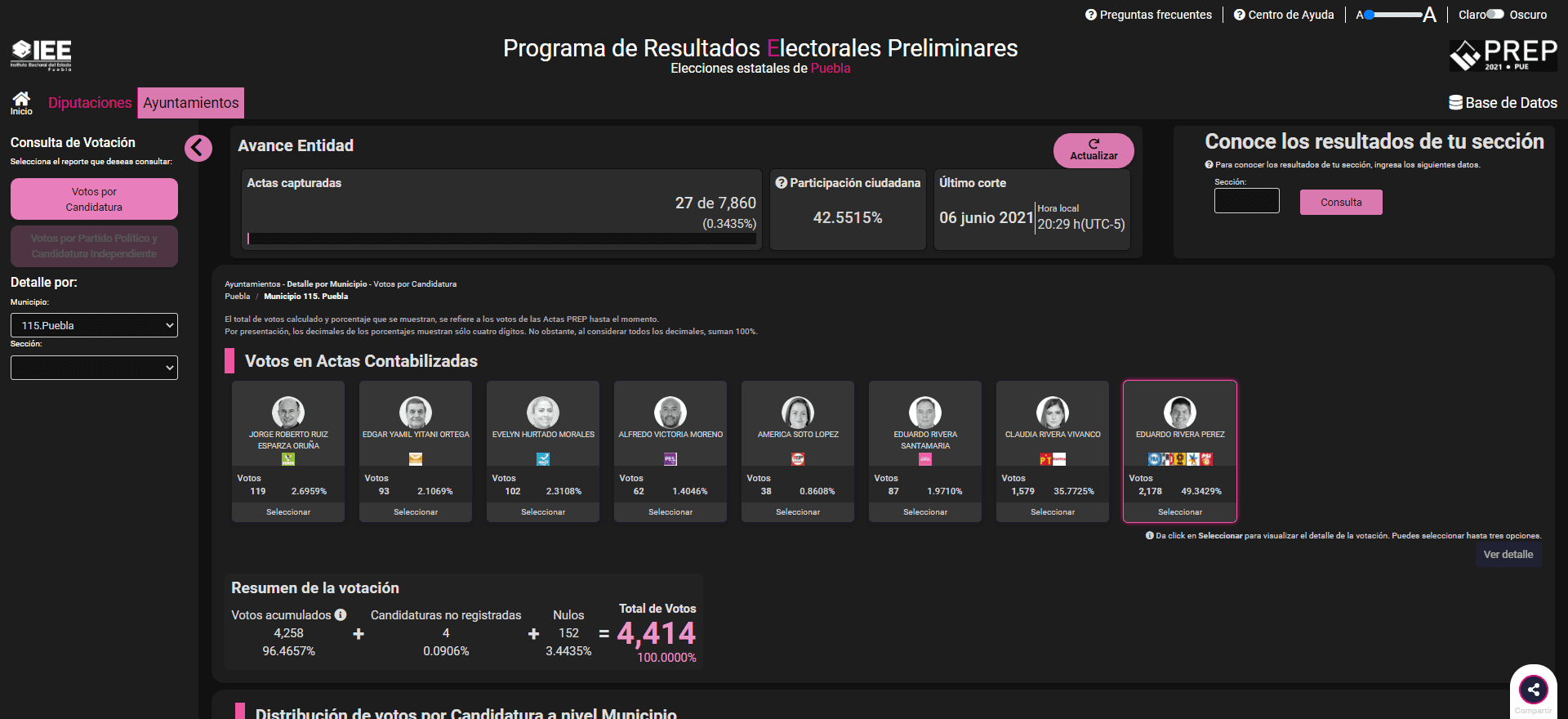The height and width of the screenshot is (719, 1568).
Task: Expand the Sección dropdown in sidebar
Action: point(94,368)
